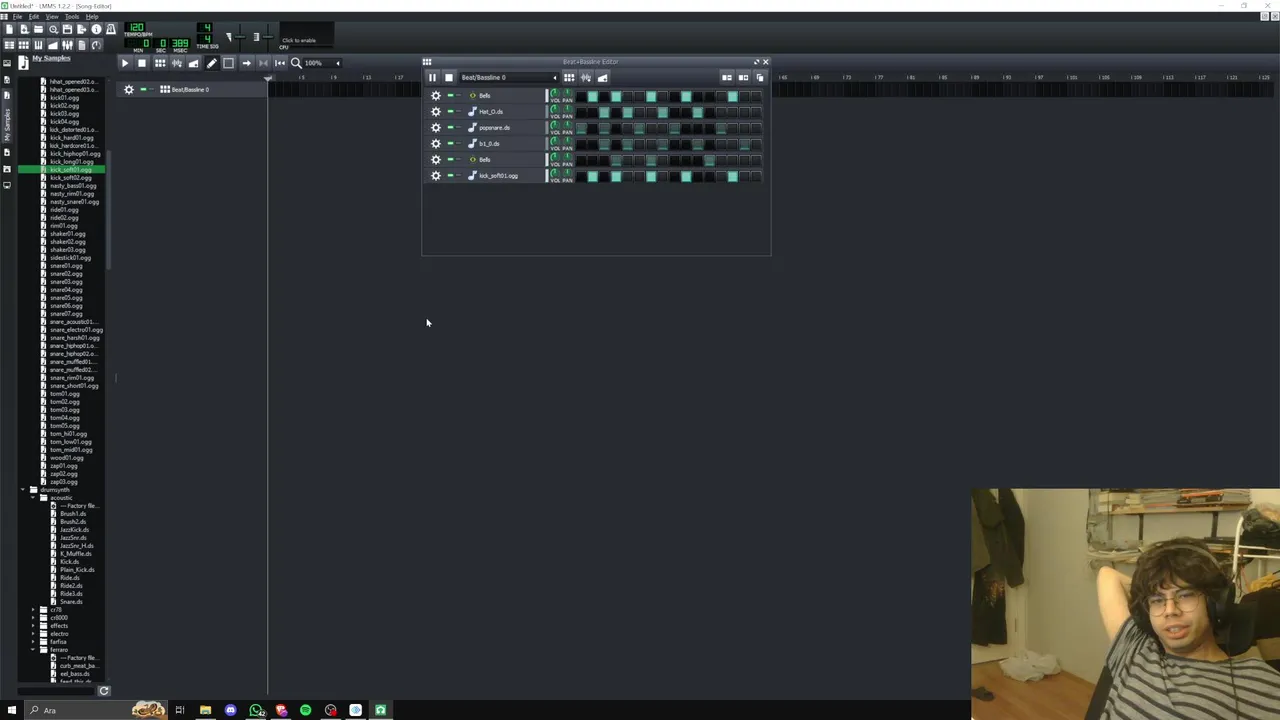The height and width of the screenshot is (720, 1280).
Task: Add sample track in Song Editor
Action: point(177,63)
